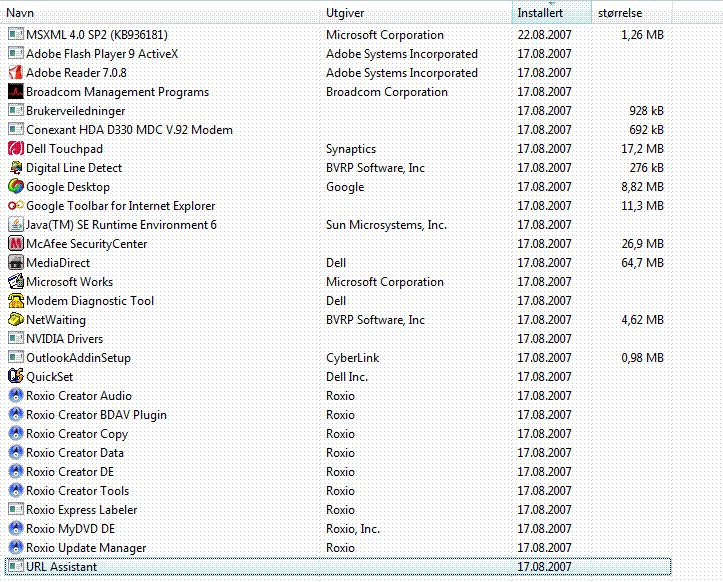Click the 1,26 MB size value
The image size is (723, 582).
642,35
